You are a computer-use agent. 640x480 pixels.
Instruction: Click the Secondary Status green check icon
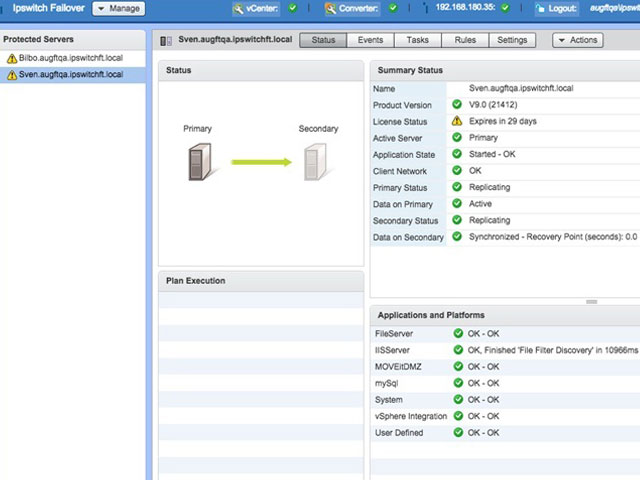457,220
